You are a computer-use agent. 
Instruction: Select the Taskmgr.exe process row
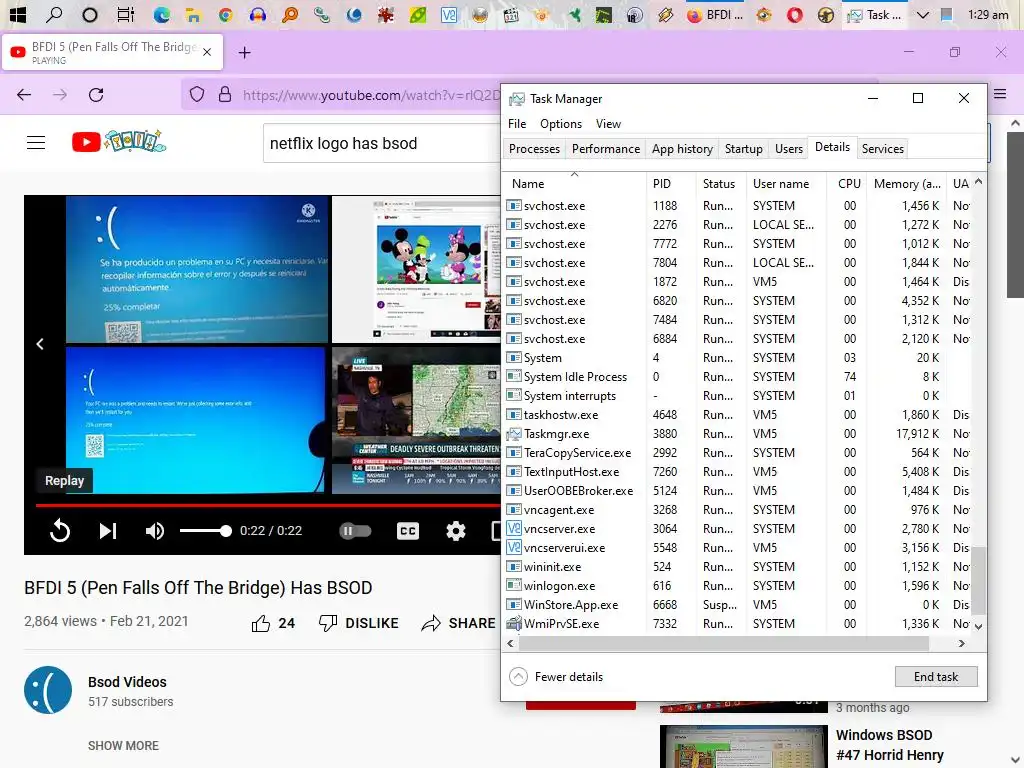(737, 434)
